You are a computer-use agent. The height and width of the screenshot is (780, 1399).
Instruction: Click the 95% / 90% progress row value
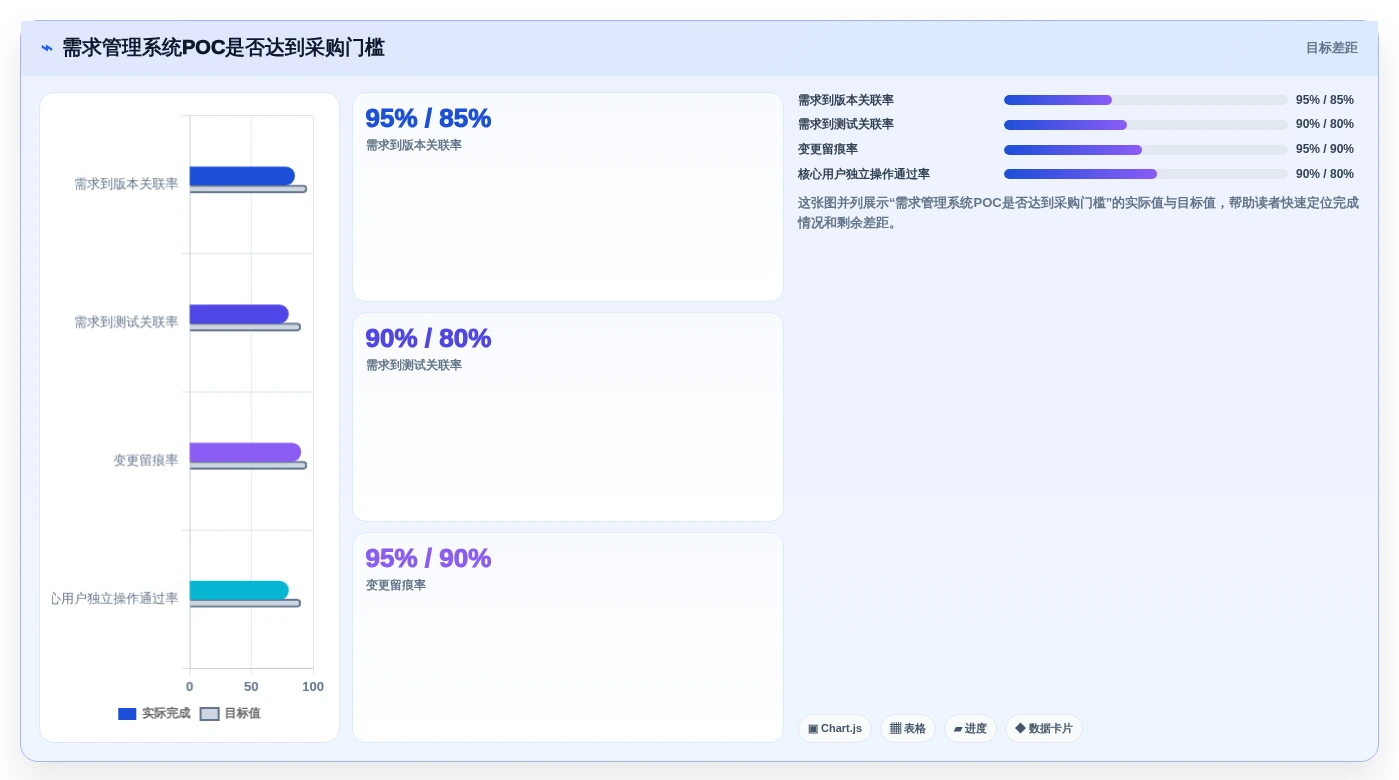1325,149
